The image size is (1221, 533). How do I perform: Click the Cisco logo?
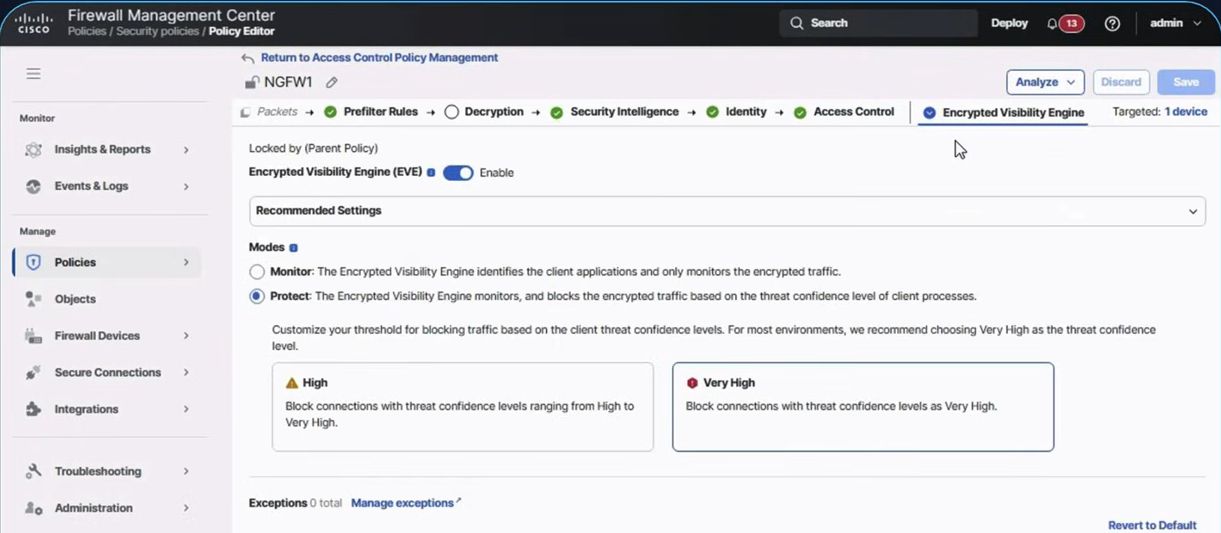click(35, 23)
